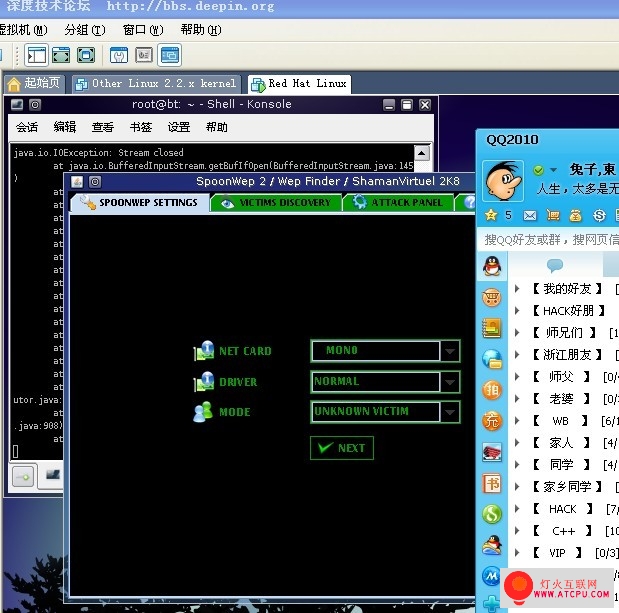
Task: Select the Konsole shell session tab icon
Action: click(x=52, y=475)
